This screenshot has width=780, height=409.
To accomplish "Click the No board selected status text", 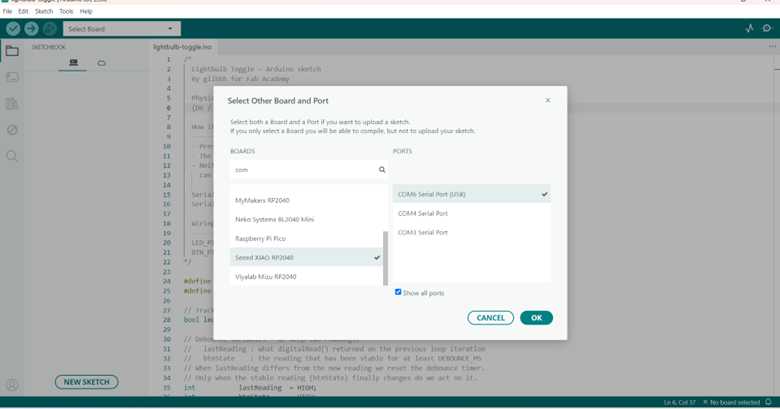I will click(x=731, y=402).
